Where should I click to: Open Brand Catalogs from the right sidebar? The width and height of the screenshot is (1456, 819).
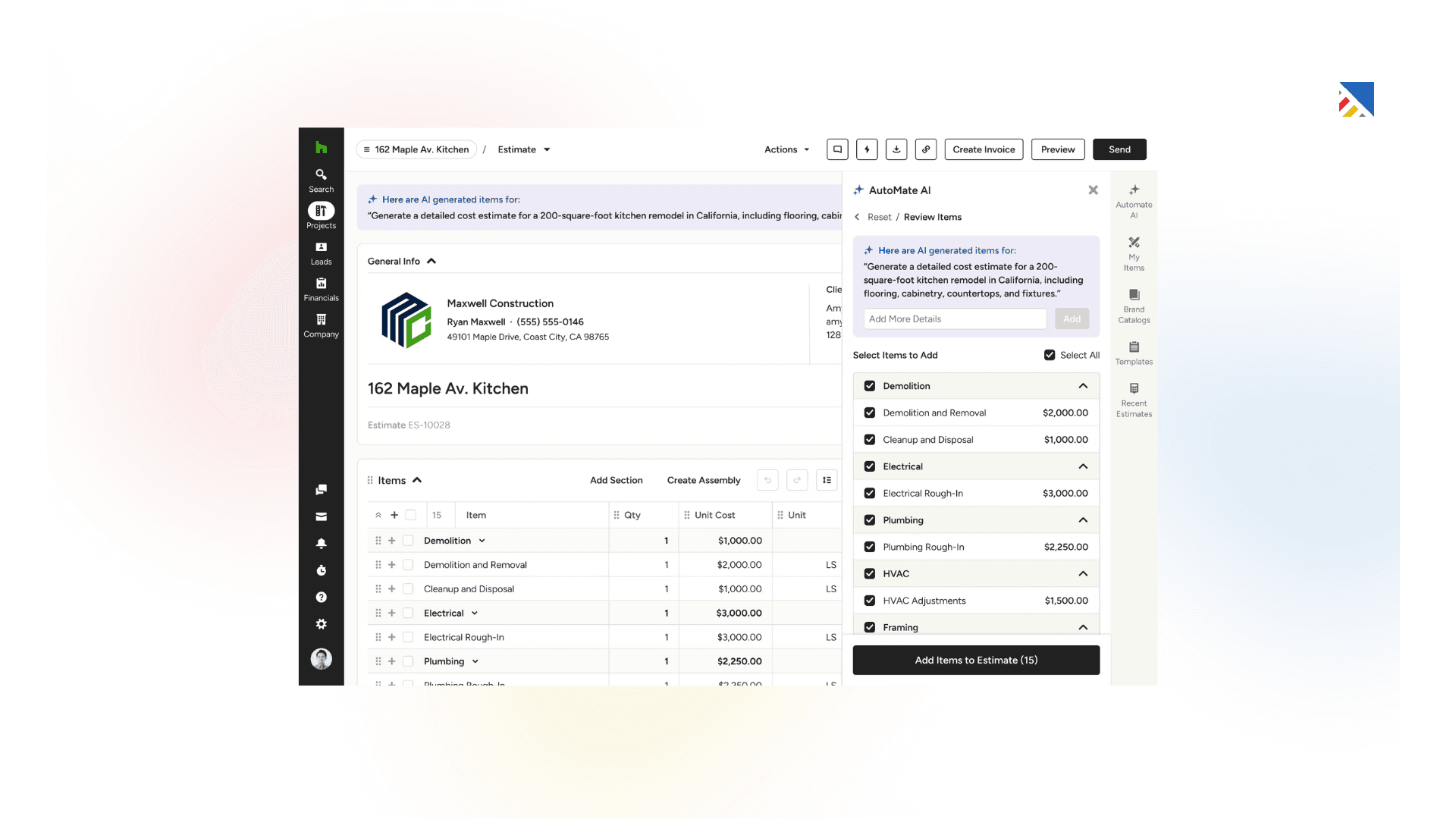click(x=1134, y=304)
